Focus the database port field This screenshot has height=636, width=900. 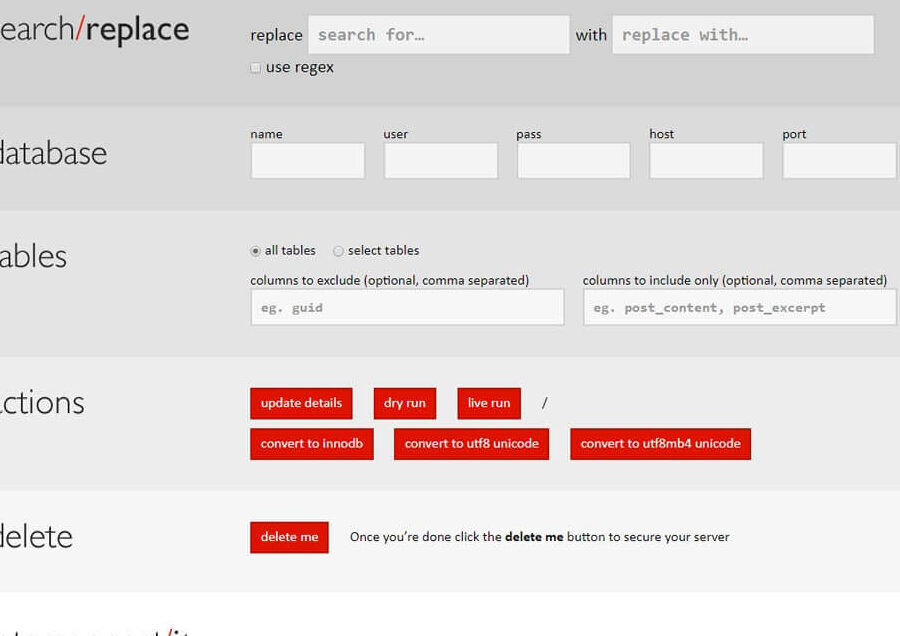click(x=839, y=161)
